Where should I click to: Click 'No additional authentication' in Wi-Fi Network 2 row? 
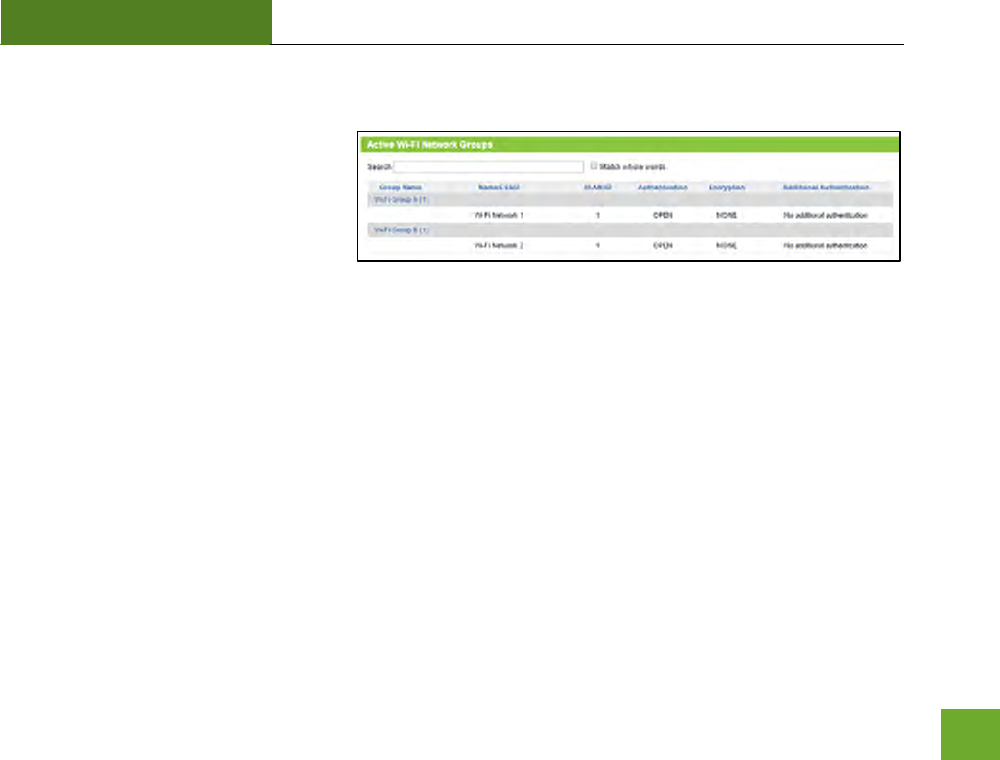(x=825, y=245)
